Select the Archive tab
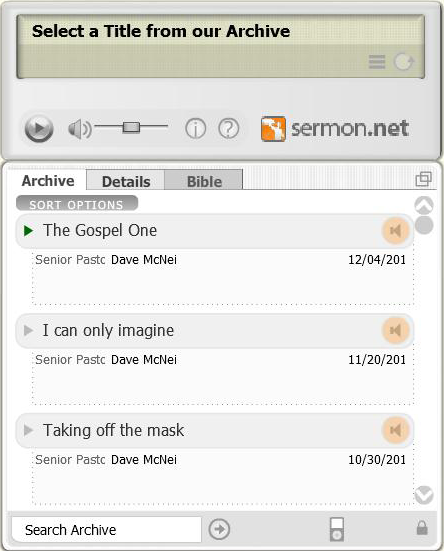Screen dimensions: 444x551 [48, 181]
